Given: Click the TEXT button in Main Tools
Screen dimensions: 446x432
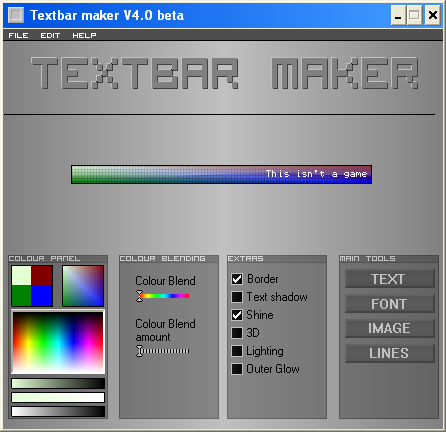Looking at the screenshot, I should 390,279.
